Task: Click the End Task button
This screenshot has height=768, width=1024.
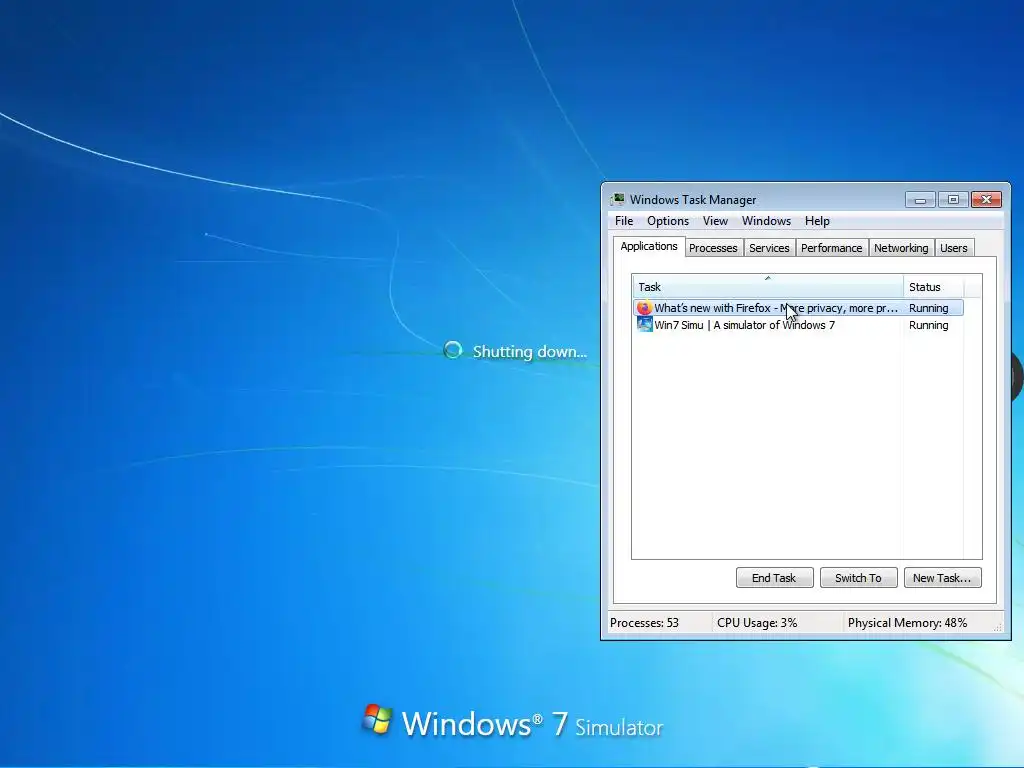Action: click(775, 578)
